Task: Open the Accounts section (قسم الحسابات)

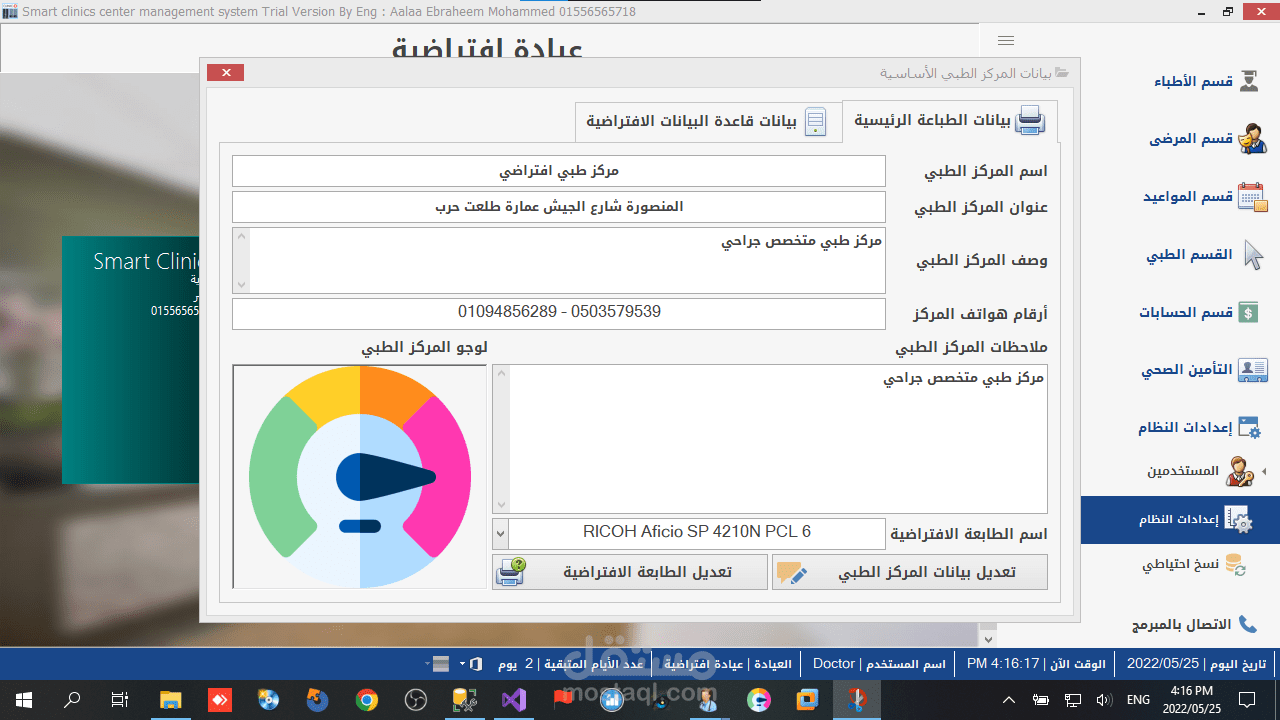Action: tap(1200, 313)
